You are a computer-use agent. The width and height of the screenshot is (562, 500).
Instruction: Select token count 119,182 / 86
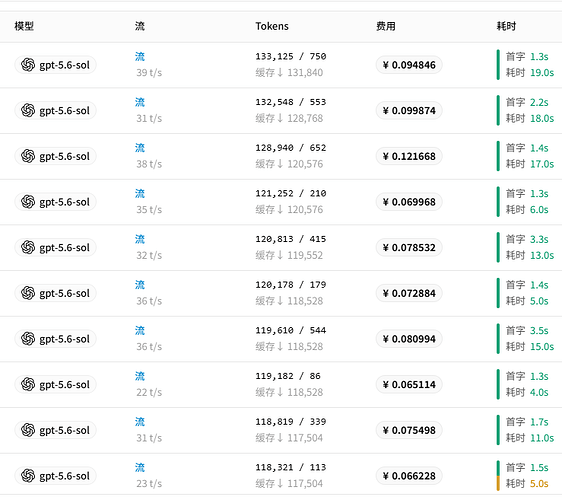pos(288,376)
